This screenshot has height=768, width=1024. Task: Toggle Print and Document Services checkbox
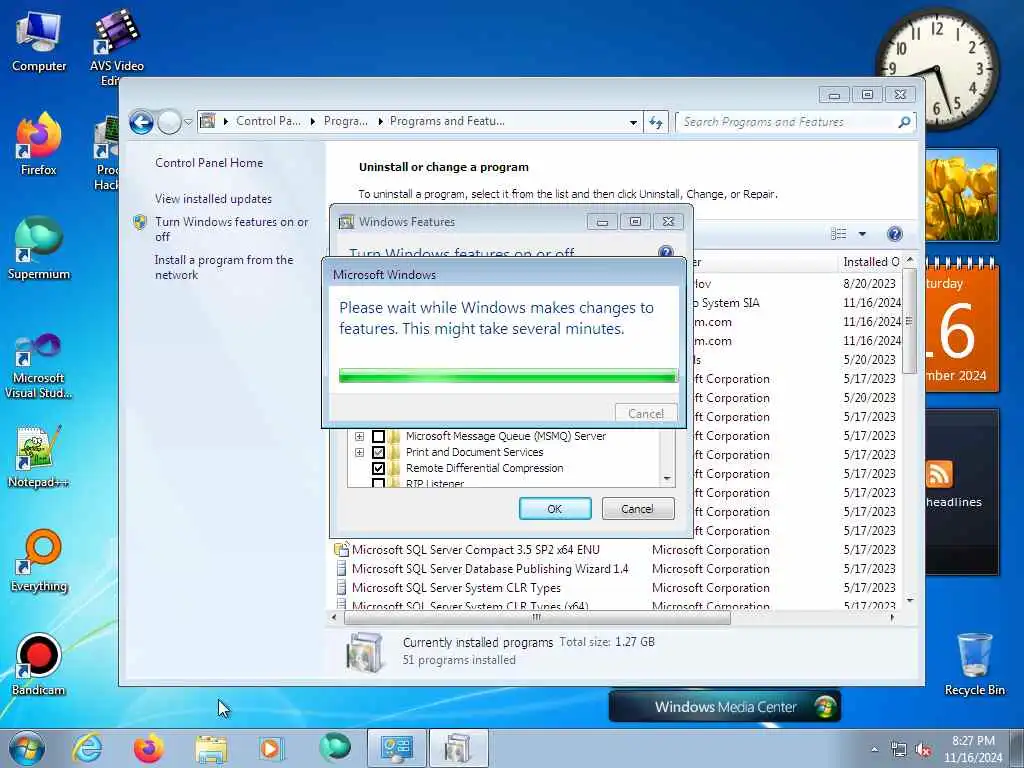(378, 452)
